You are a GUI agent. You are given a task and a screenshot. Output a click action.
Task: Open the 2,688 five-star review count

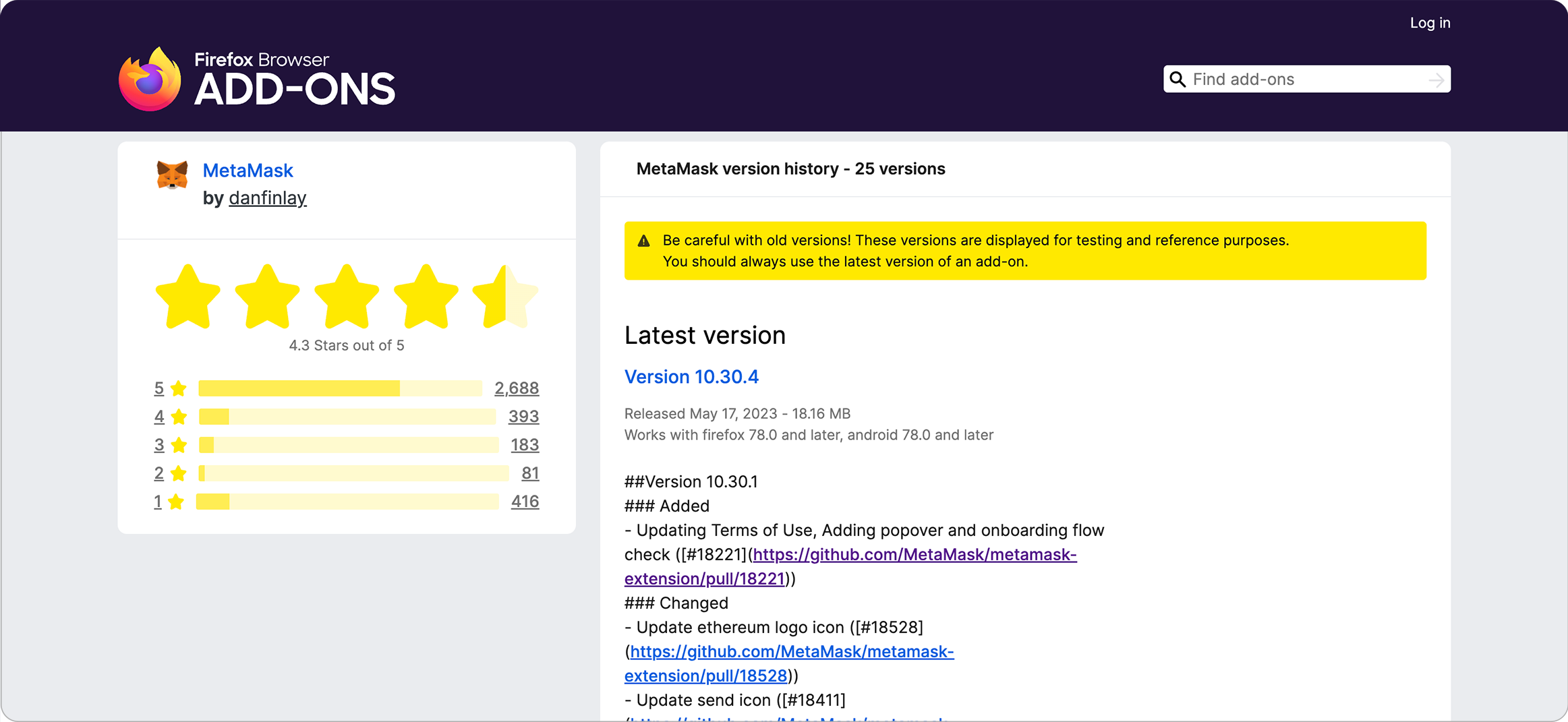coord(517,388)
